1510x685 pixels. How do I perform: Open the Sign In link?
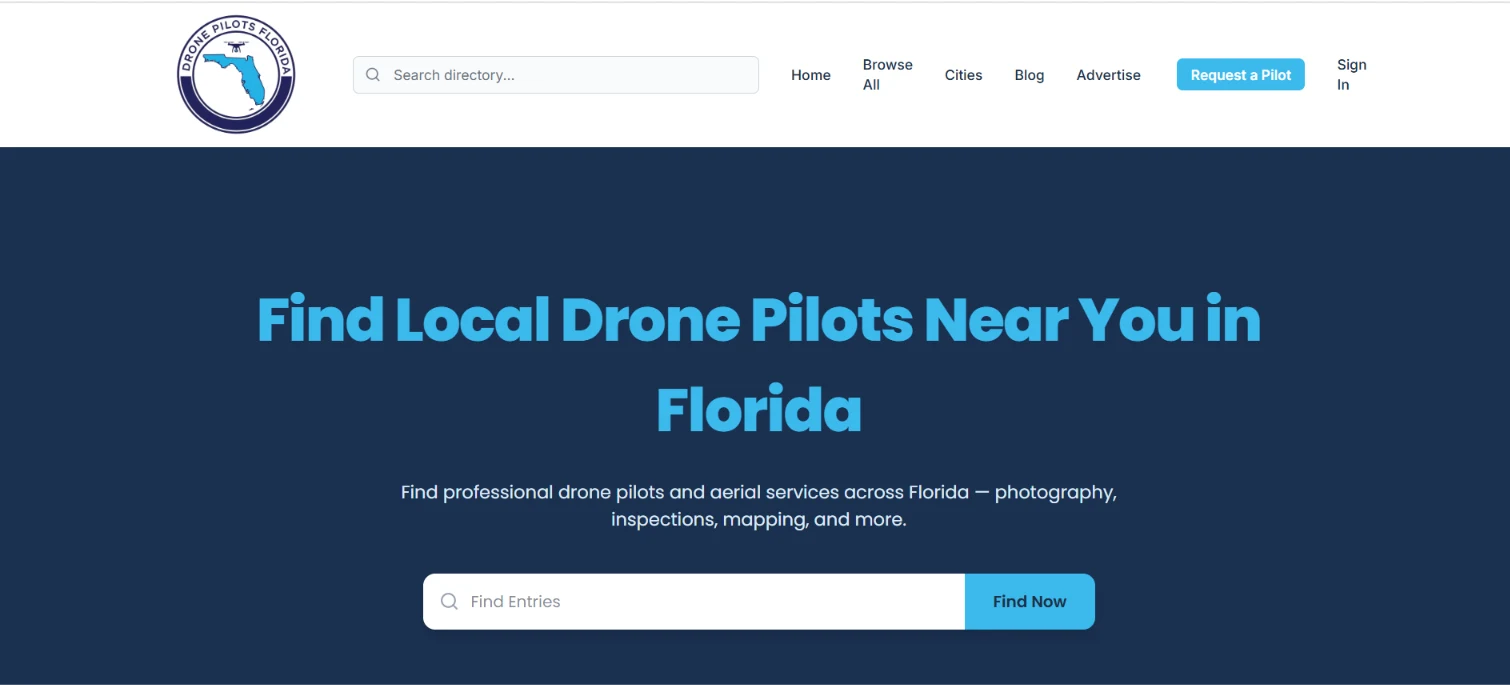pos(1352,75)
